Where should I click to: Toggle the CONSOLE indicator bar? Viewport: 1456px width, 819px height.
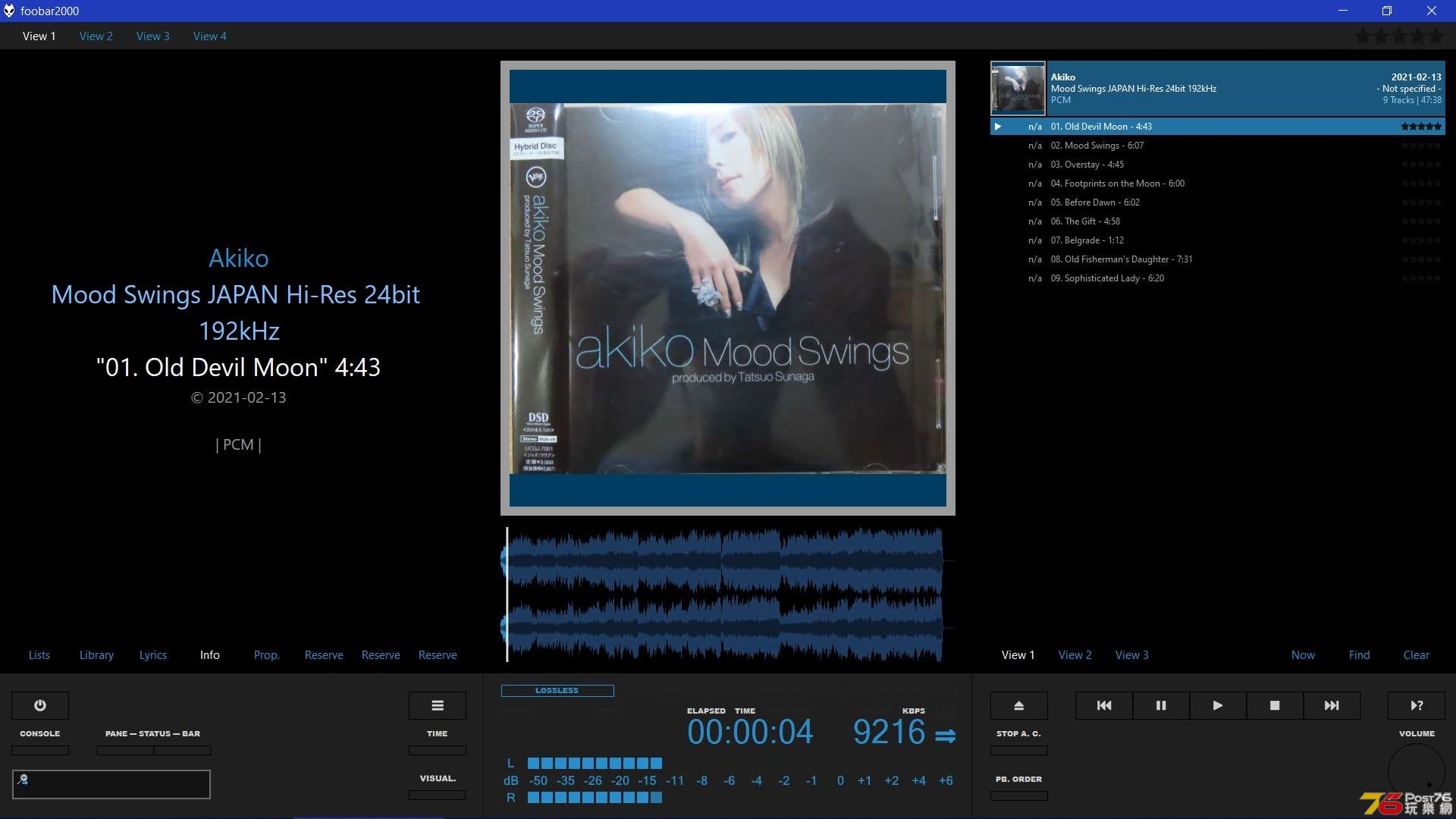[x=40, y=750]
